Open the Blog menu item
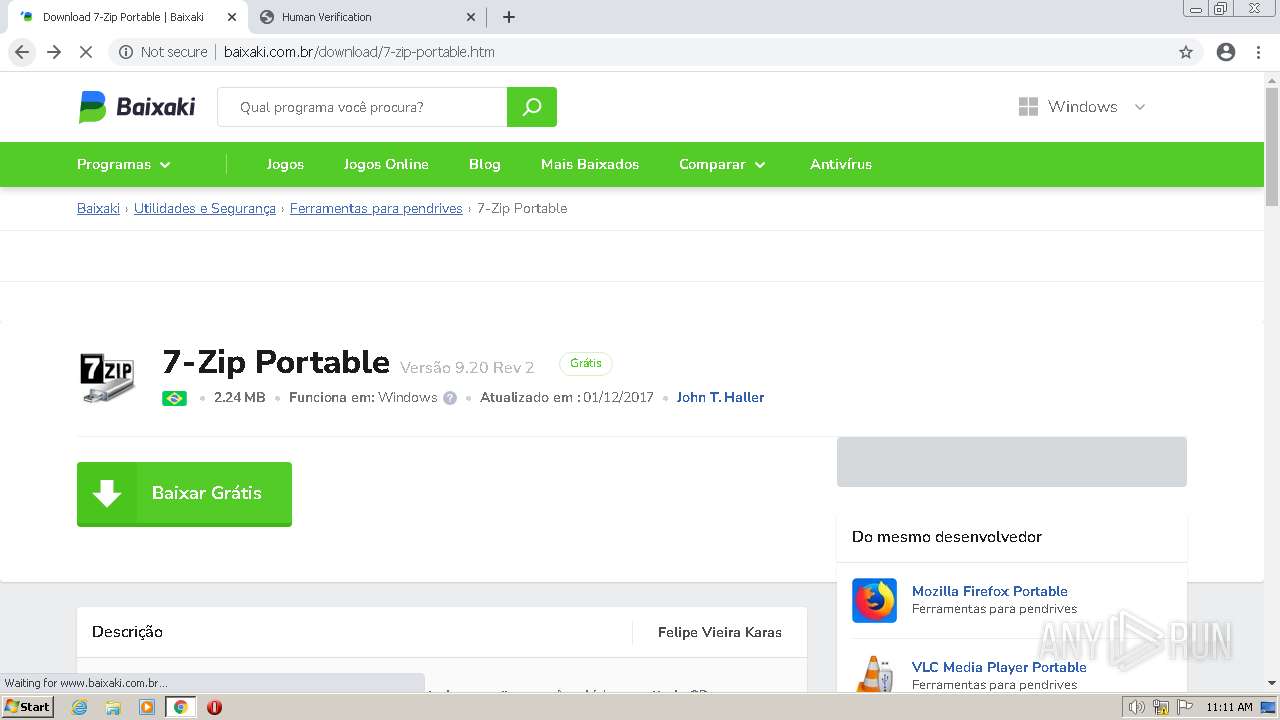This screenshot has height=720, width=1280. tap(484, 164)
